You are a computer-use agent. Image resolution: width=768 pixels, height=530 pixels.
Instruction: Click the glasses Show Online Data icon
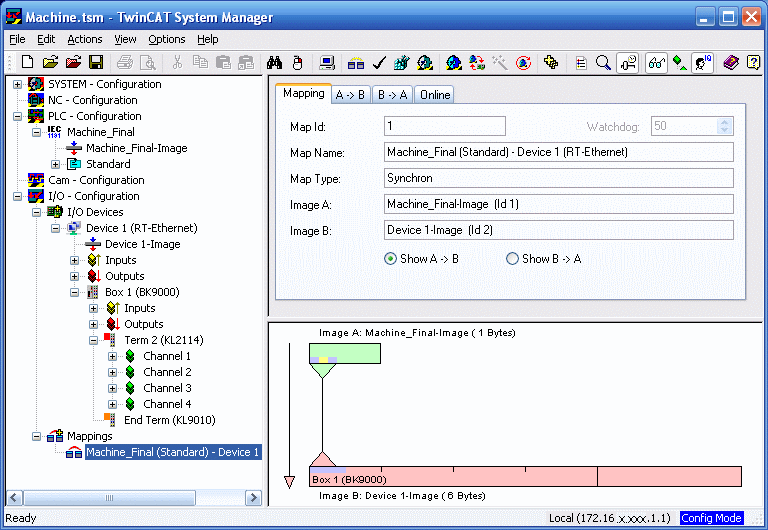(656, 63)
